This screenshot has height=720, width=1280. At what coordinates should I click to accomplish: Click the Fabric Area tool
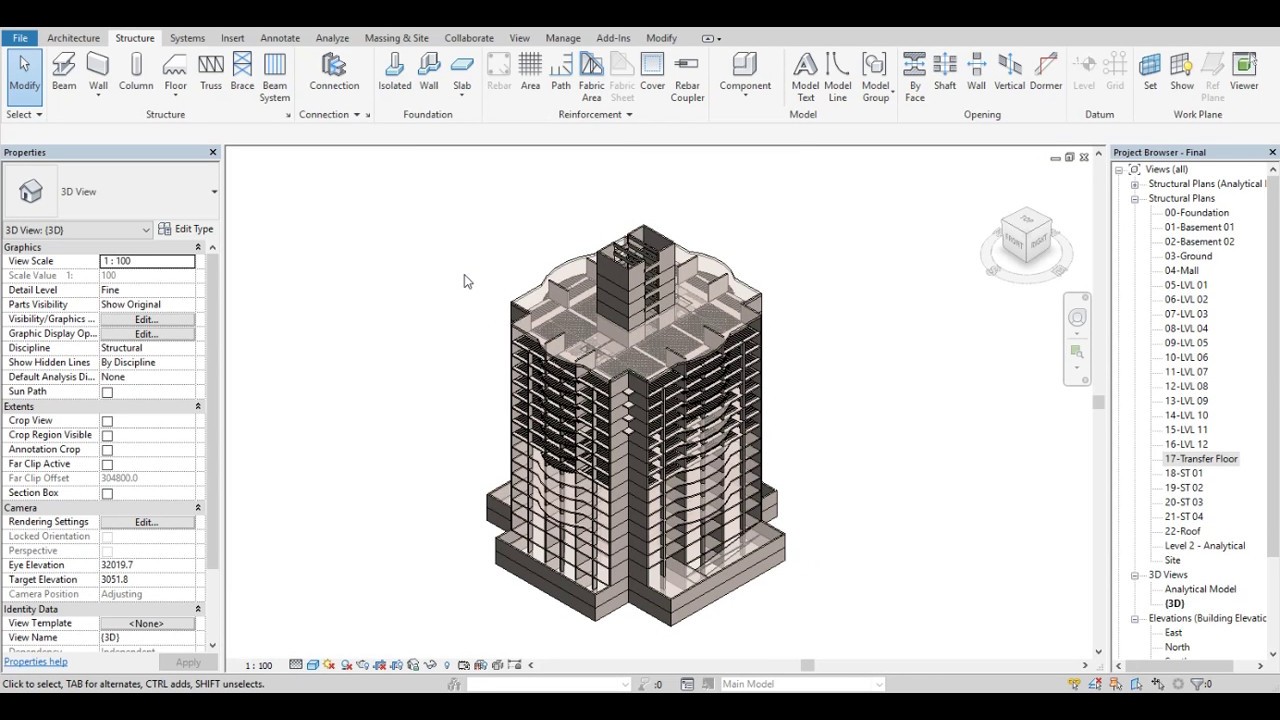[x=591, y=78]
